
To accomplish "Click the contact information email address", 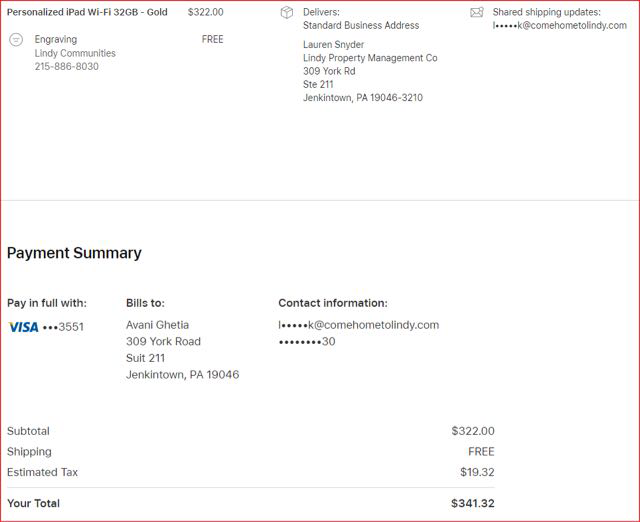I will pos(358,325).
